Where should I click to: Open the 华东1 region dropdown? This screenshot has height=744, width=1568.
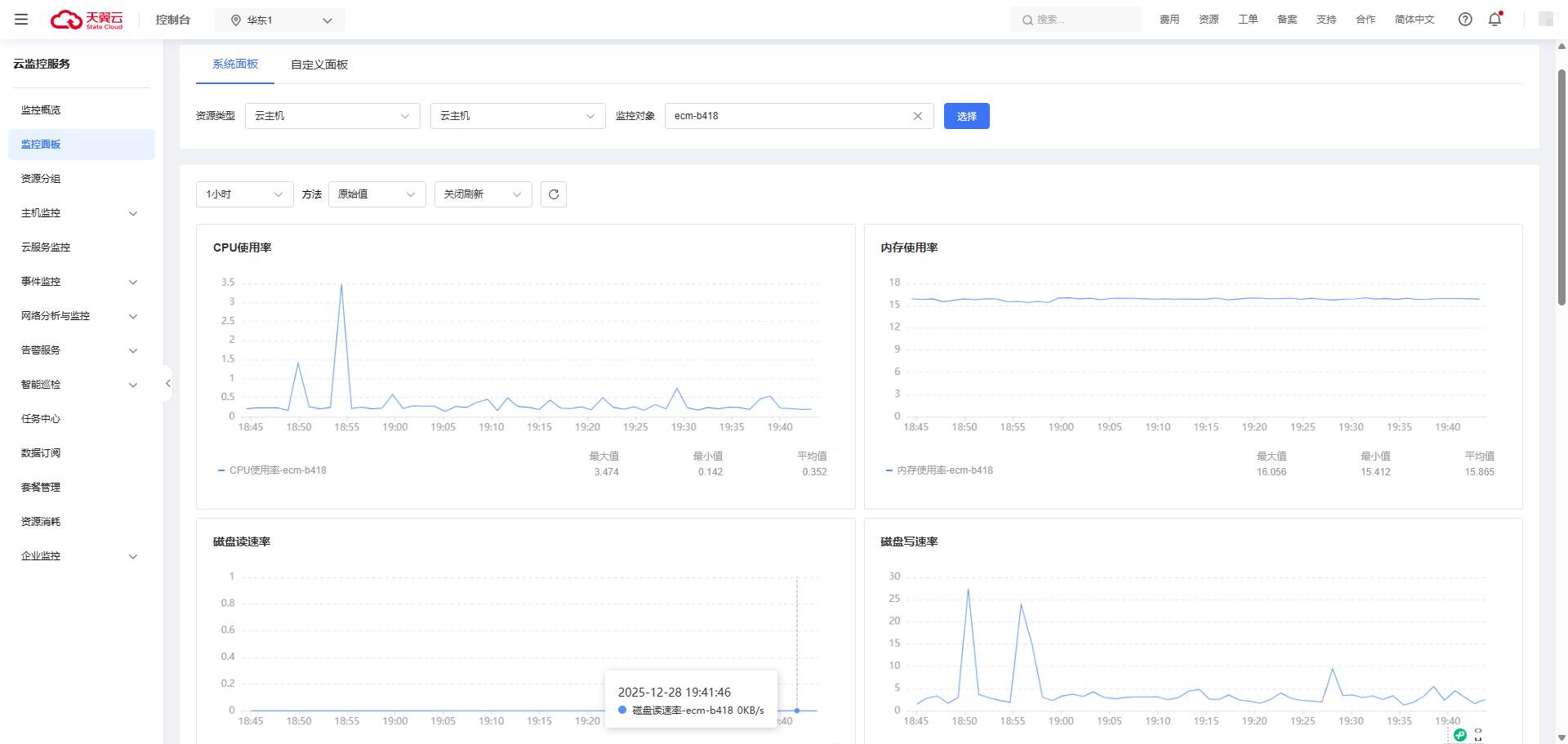[x=280, y=20]
